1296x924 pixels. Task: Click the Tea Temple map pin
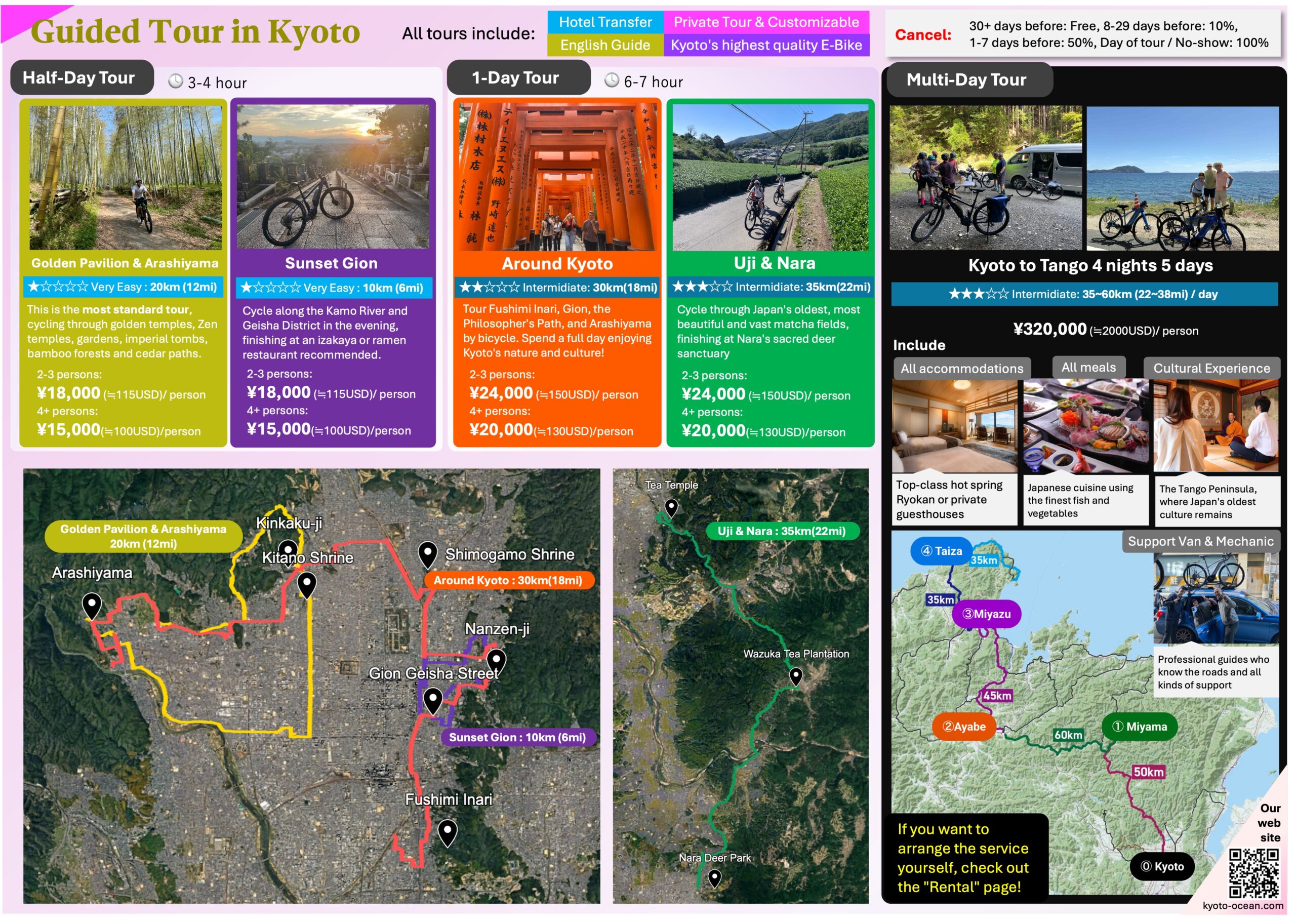(671, 507)
